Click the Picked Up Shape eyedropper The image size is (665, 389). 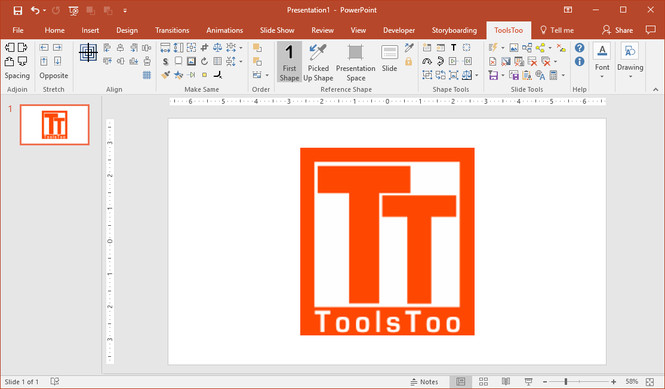[x=318, y=62]
